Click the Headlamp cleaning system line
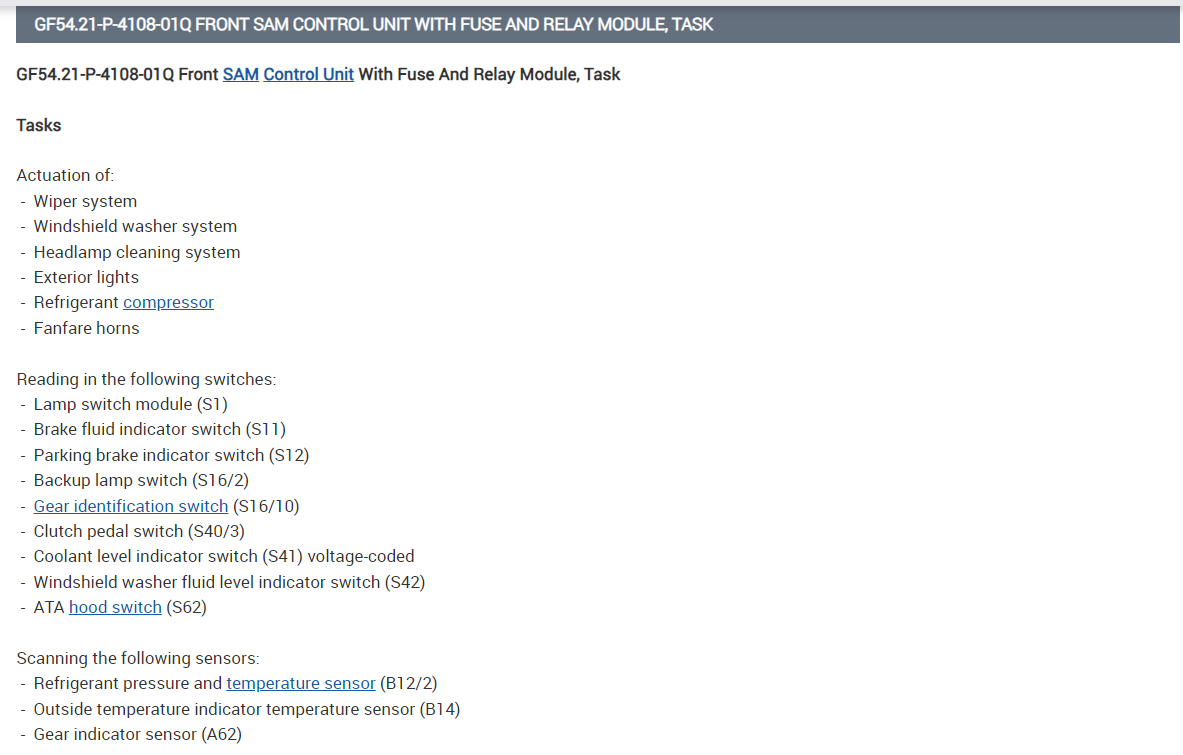 tap(137, 252)
